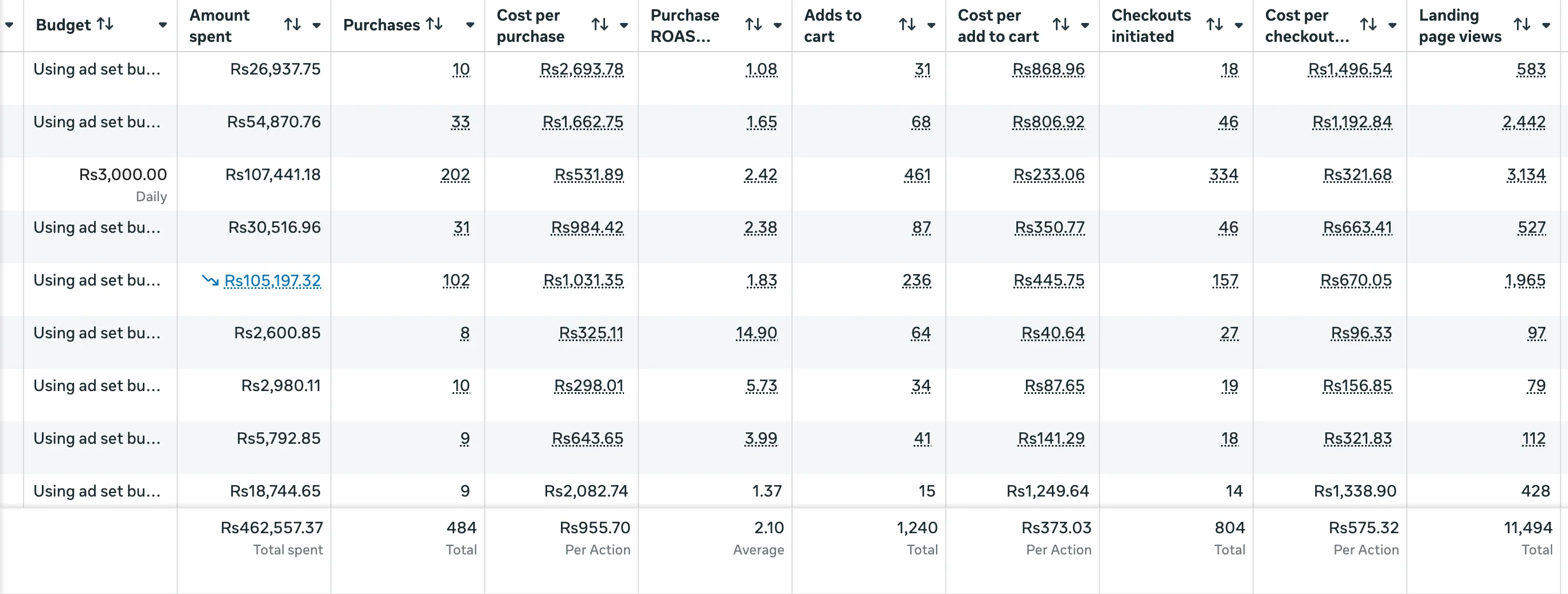Sort the Purchase ROAS column
The image size is (1568, 594).
pyautogui.click(x=754, y=25)
